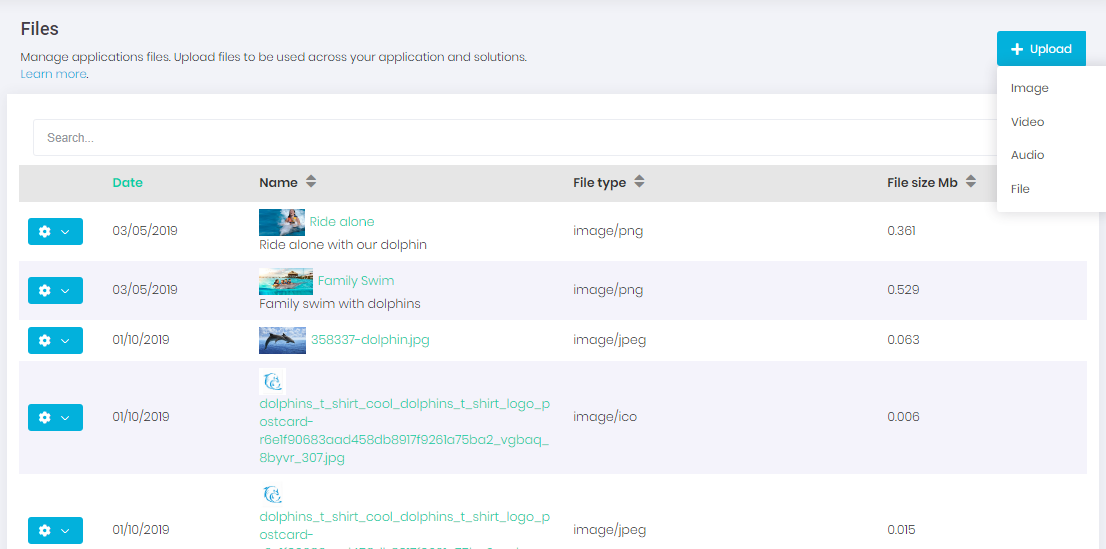Click the dolphin logo thumbnail of the ico file
This screenshot has width=1106, height=549.
(x=272, y=381)
